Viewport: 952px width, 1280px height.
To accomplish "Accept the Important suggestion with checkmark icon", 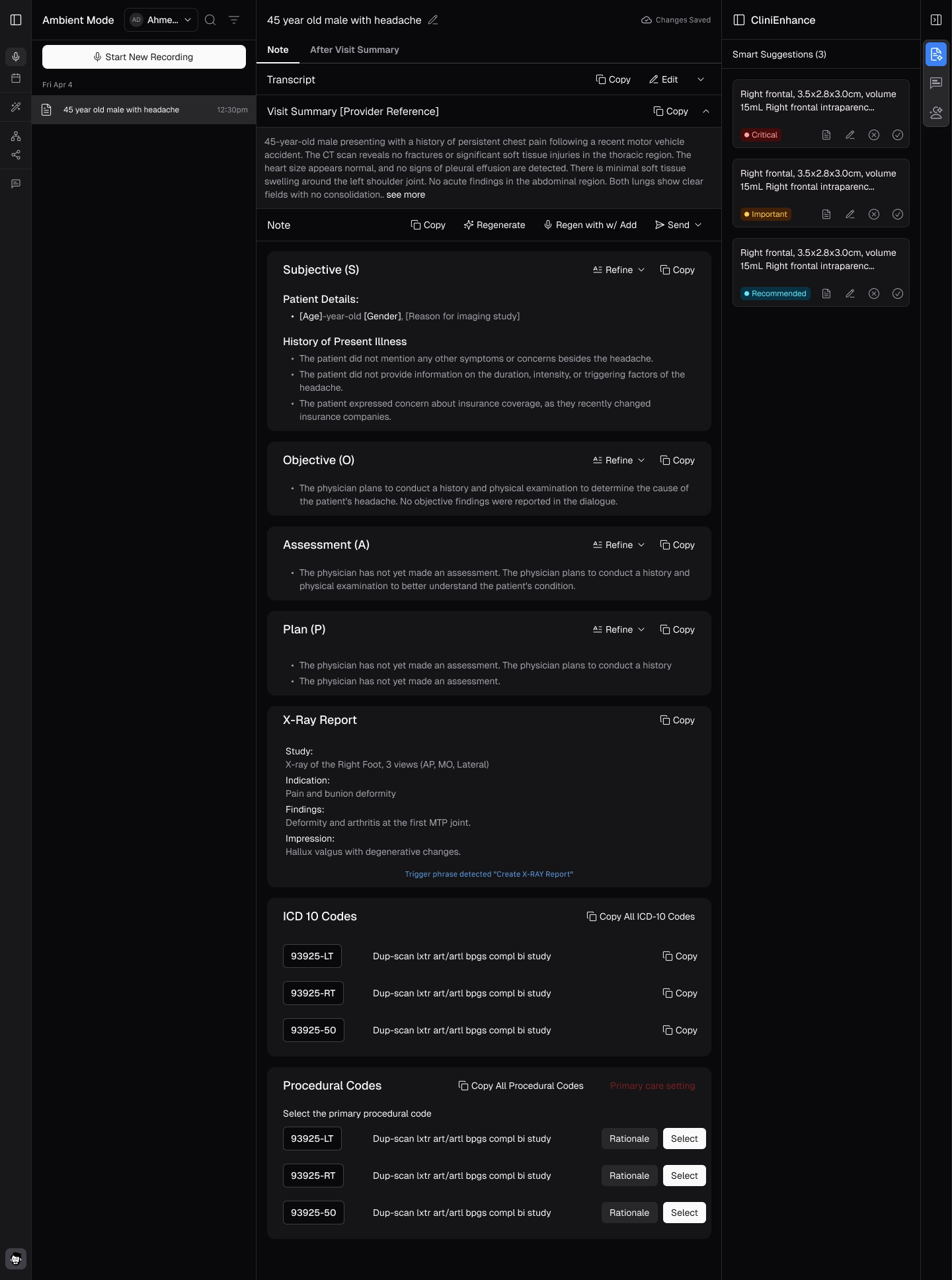I will pyautogui.click(x=898, y=214).
